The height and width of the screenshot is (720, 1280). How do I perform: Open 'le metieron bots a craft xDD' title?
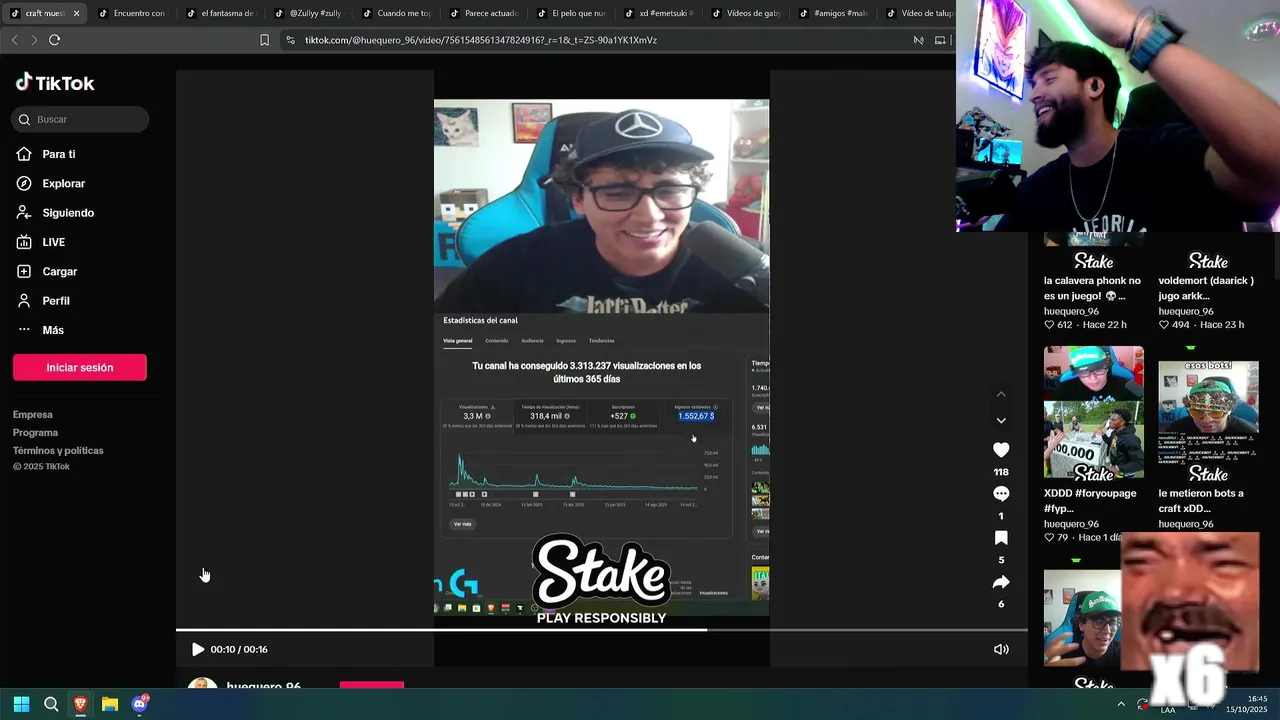[x=1201, y=500]
